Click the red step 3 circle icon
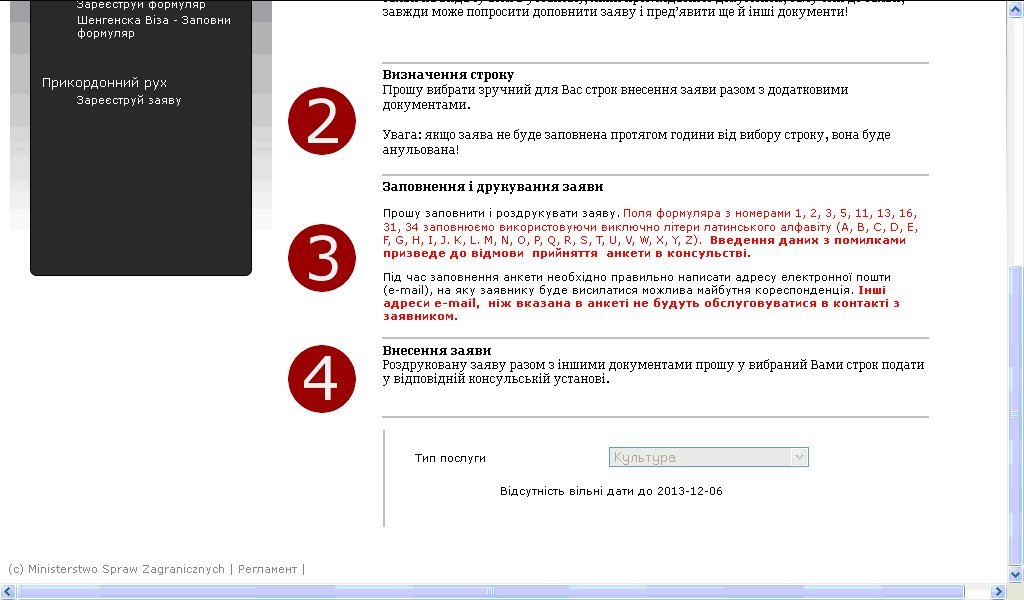The width and height of the screenshot is (1024, 600). click(322, 258)
